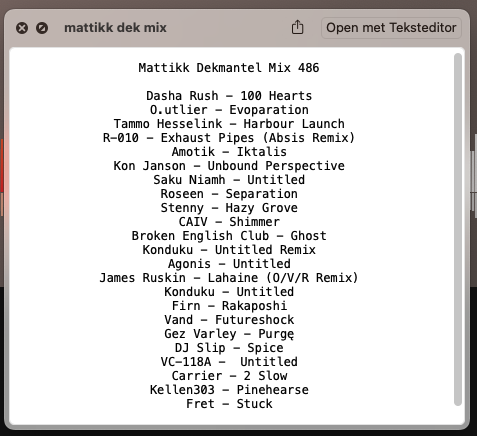The width and height of the screenshot is (477, 436).
Task: Click the Gez Varley – Purge line
Action: tap(229, 334)
